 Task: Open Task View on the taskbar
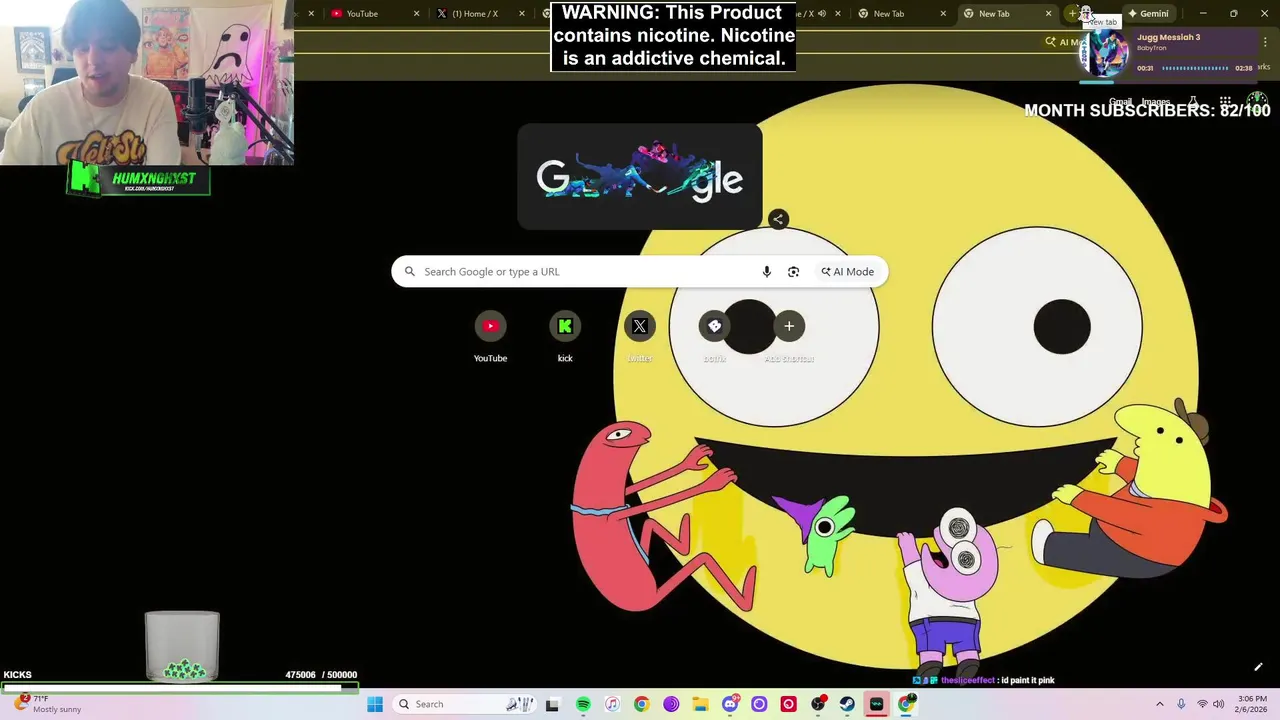552,704
